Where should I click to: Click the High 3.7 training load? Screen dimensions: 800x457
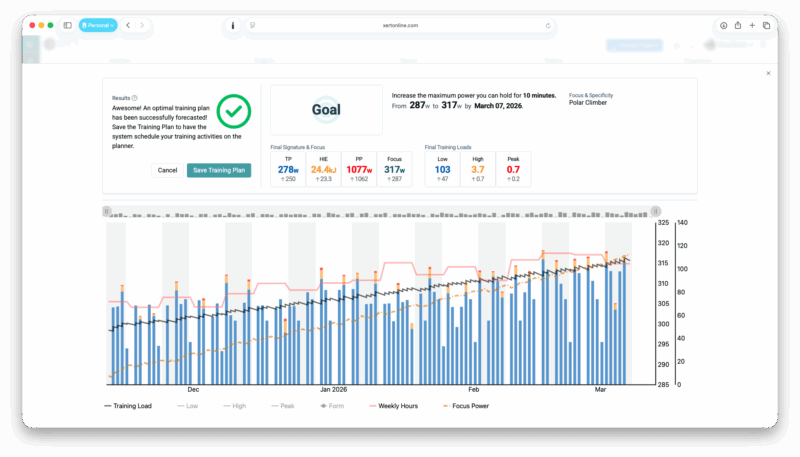478,170
